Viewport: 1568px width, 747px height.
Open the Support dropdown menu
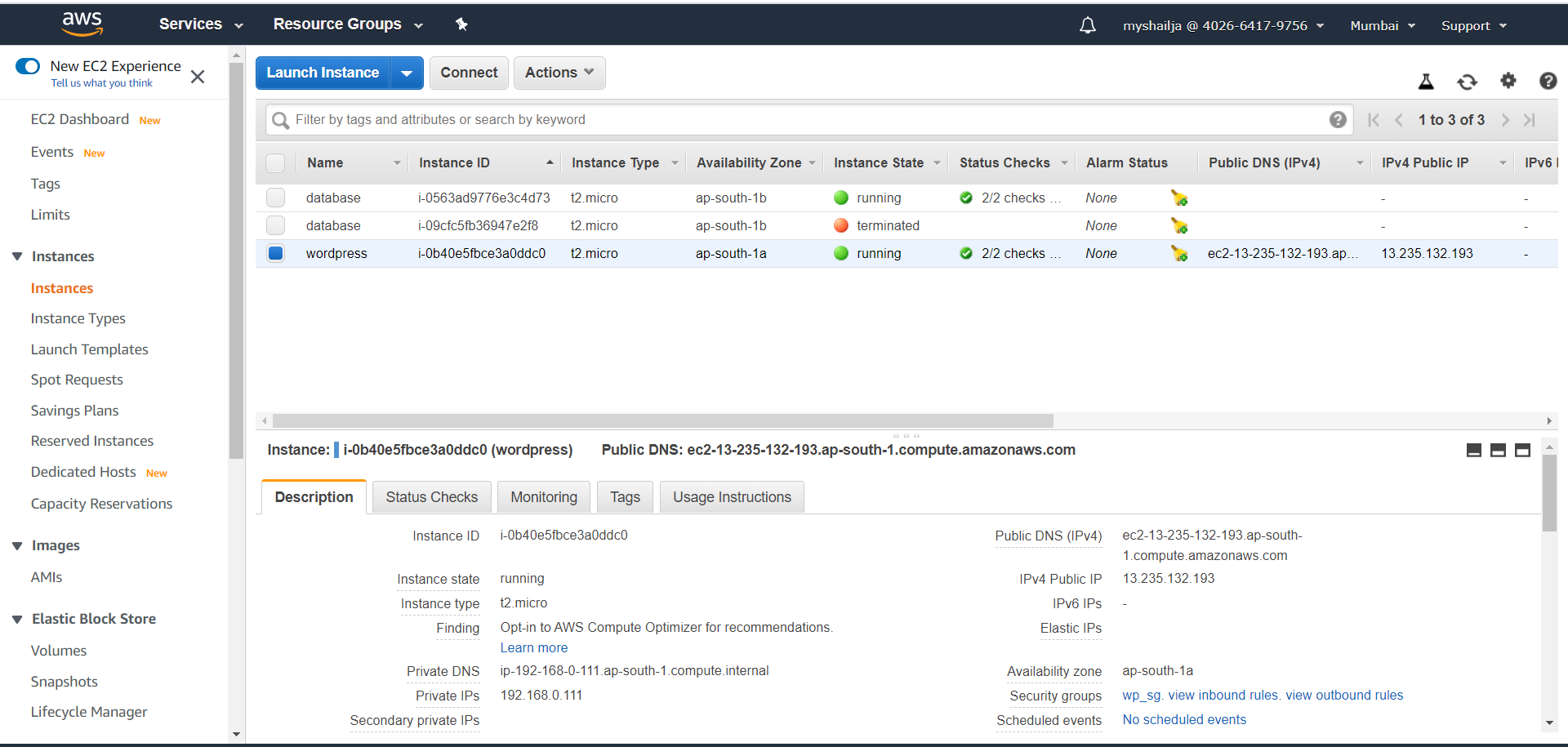(x=1474, y=25)
